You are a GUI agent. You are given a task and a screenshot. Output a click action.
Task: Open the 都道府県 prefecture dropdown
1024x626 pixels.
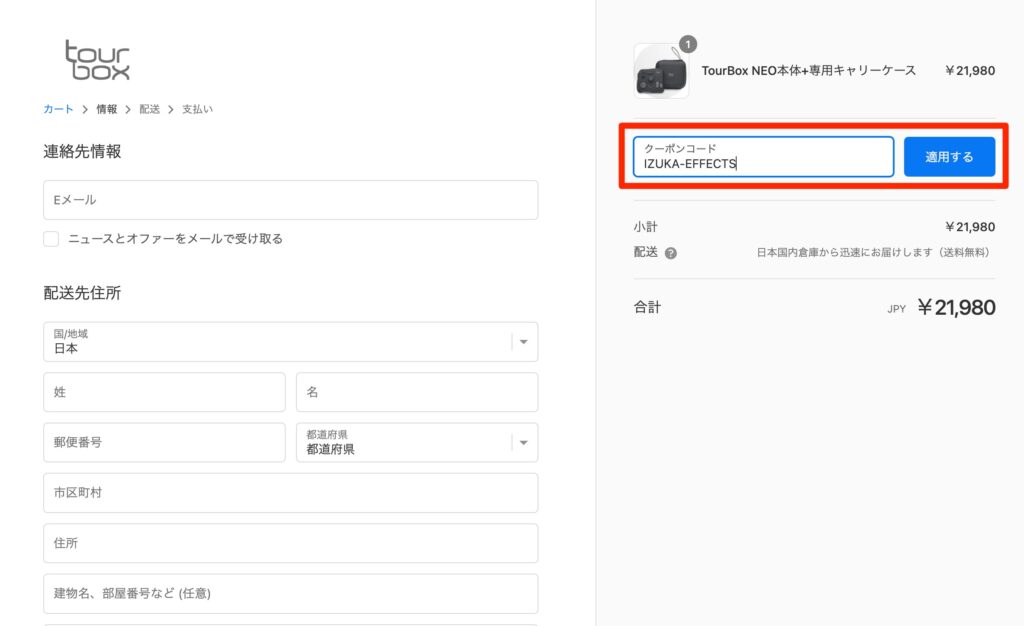click(x=417, y=442)
